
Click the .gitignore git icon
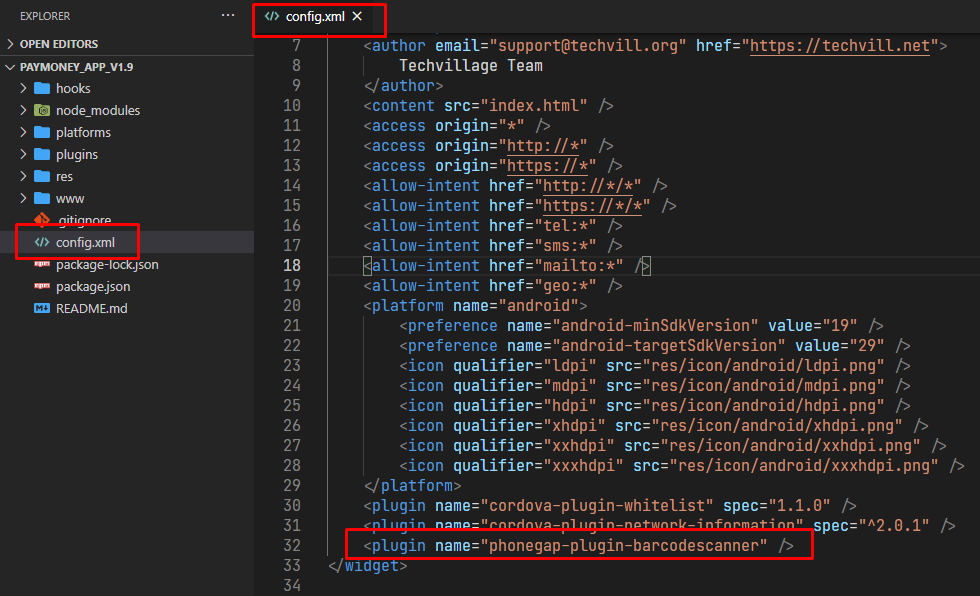[42, 220]
